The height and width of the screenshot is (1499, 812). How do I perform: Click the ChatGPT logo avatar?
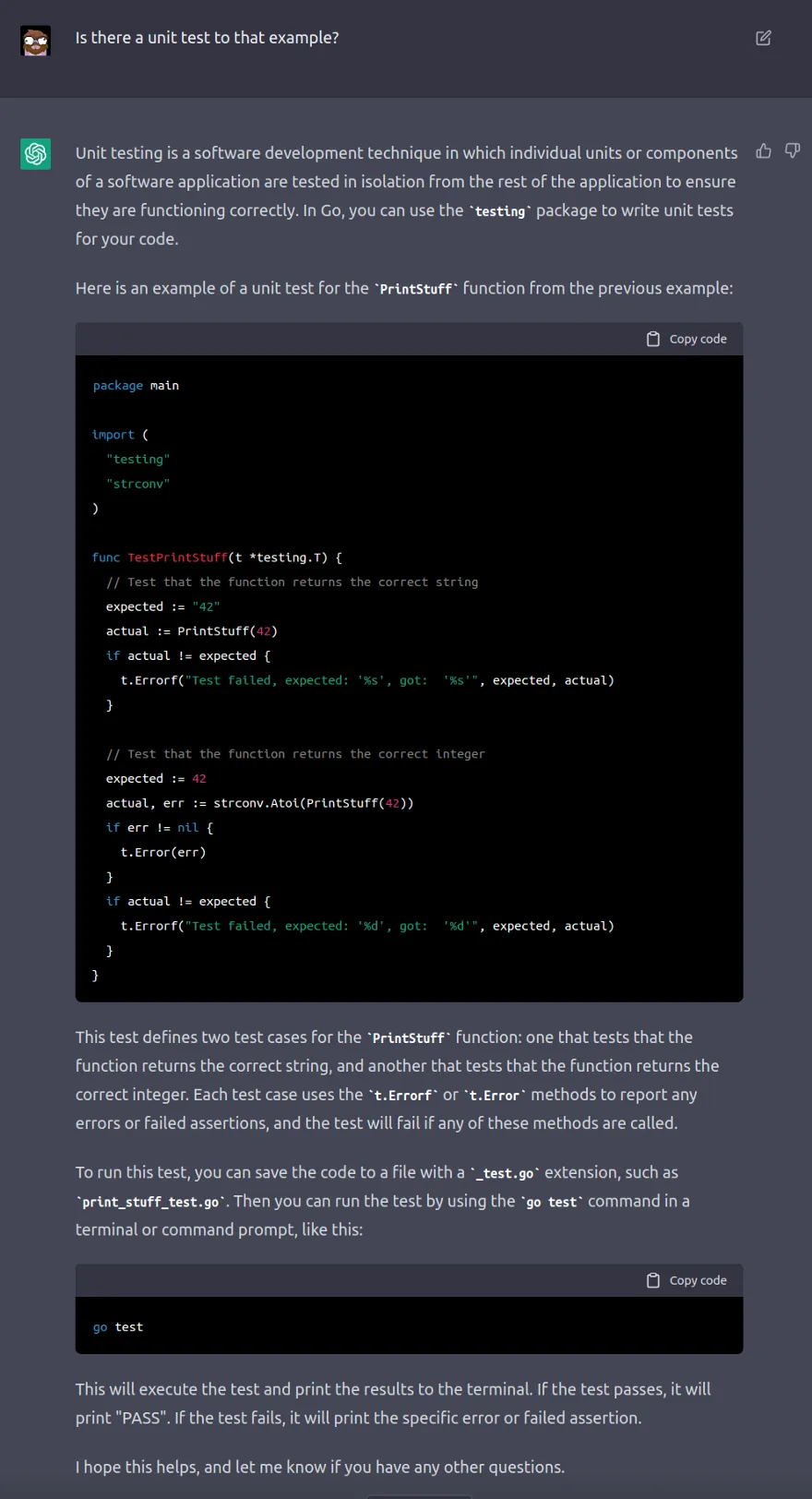pos(35,153)
